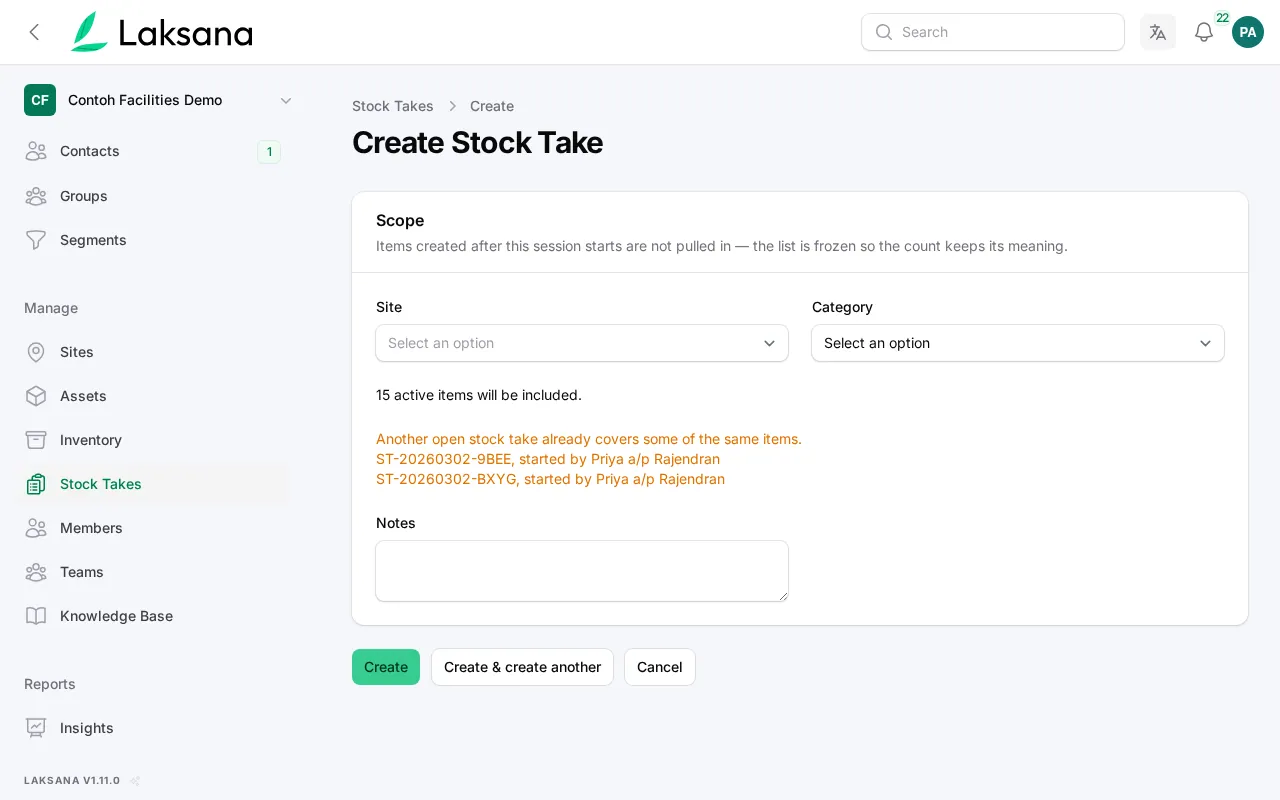Screen dimensions: 1280x800
Task: Click the notification count badge 22
Action: point(1222,18)
